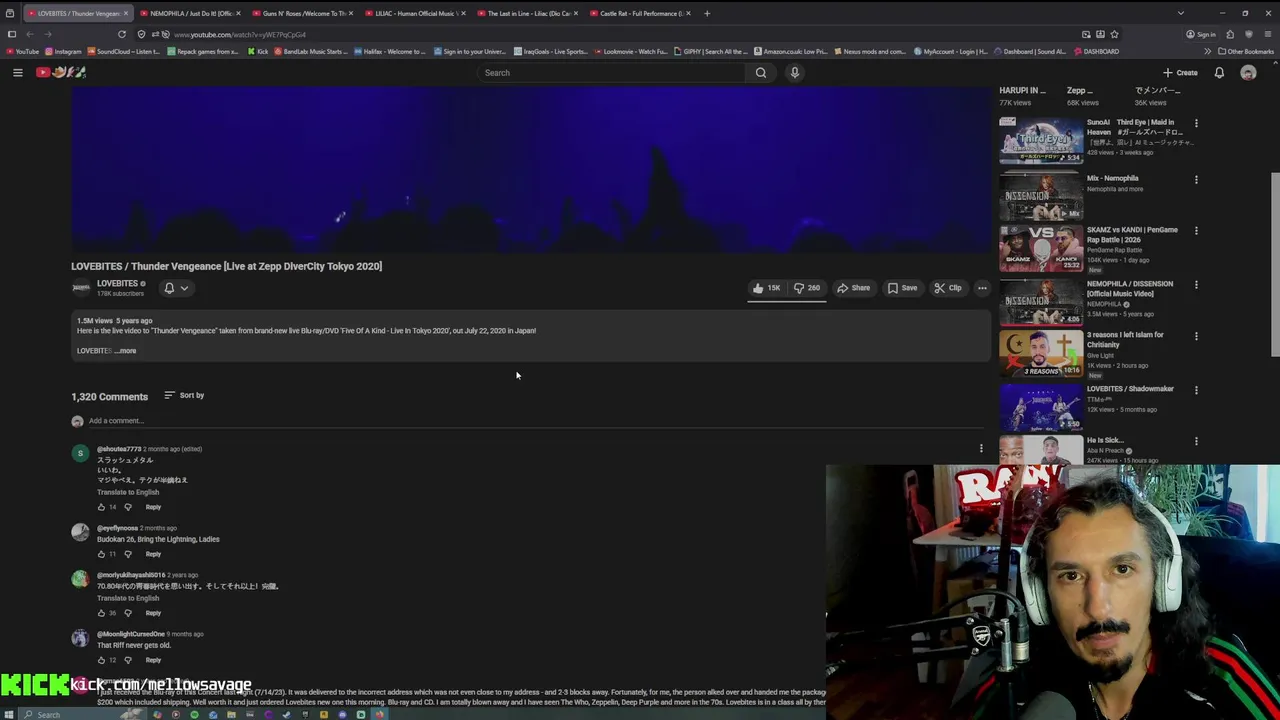The image size is (1280, 720).
Task: Open options for SKAMZ vs KANDI video
Action: pyautogui.click(x=1196, y=231)
